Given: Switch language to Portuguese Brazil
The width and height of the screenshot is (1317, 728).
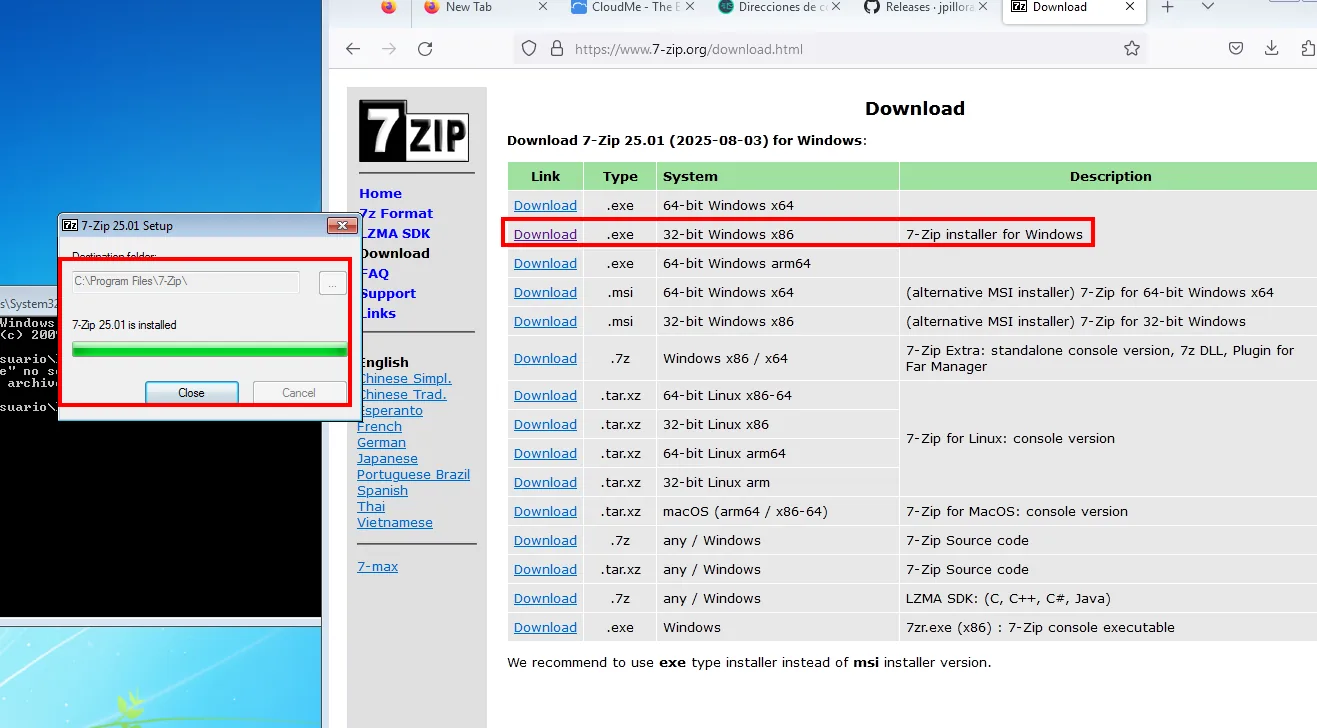Looking at the screenshot, I should 413,474.
